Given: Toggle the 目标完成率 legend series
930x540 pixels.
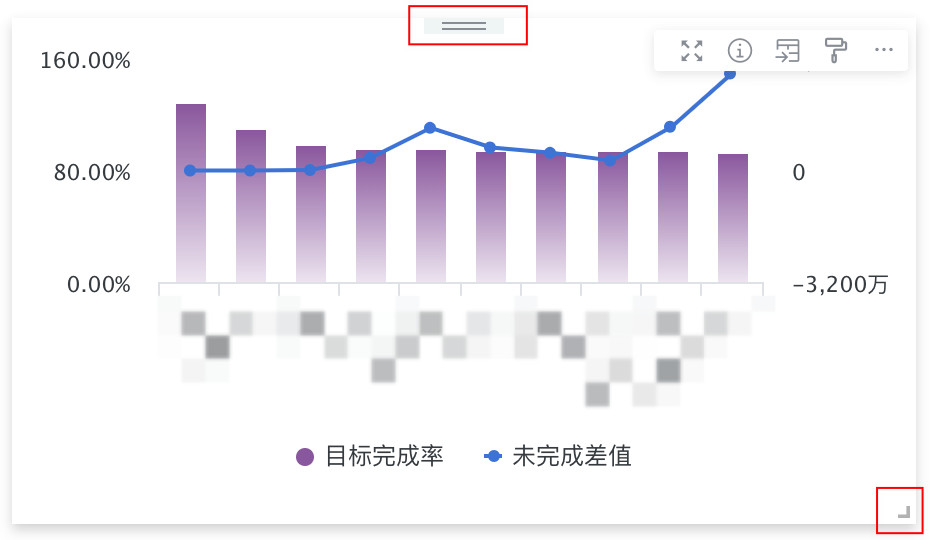Looking at the screenshot, I should (x=369, y=457).
